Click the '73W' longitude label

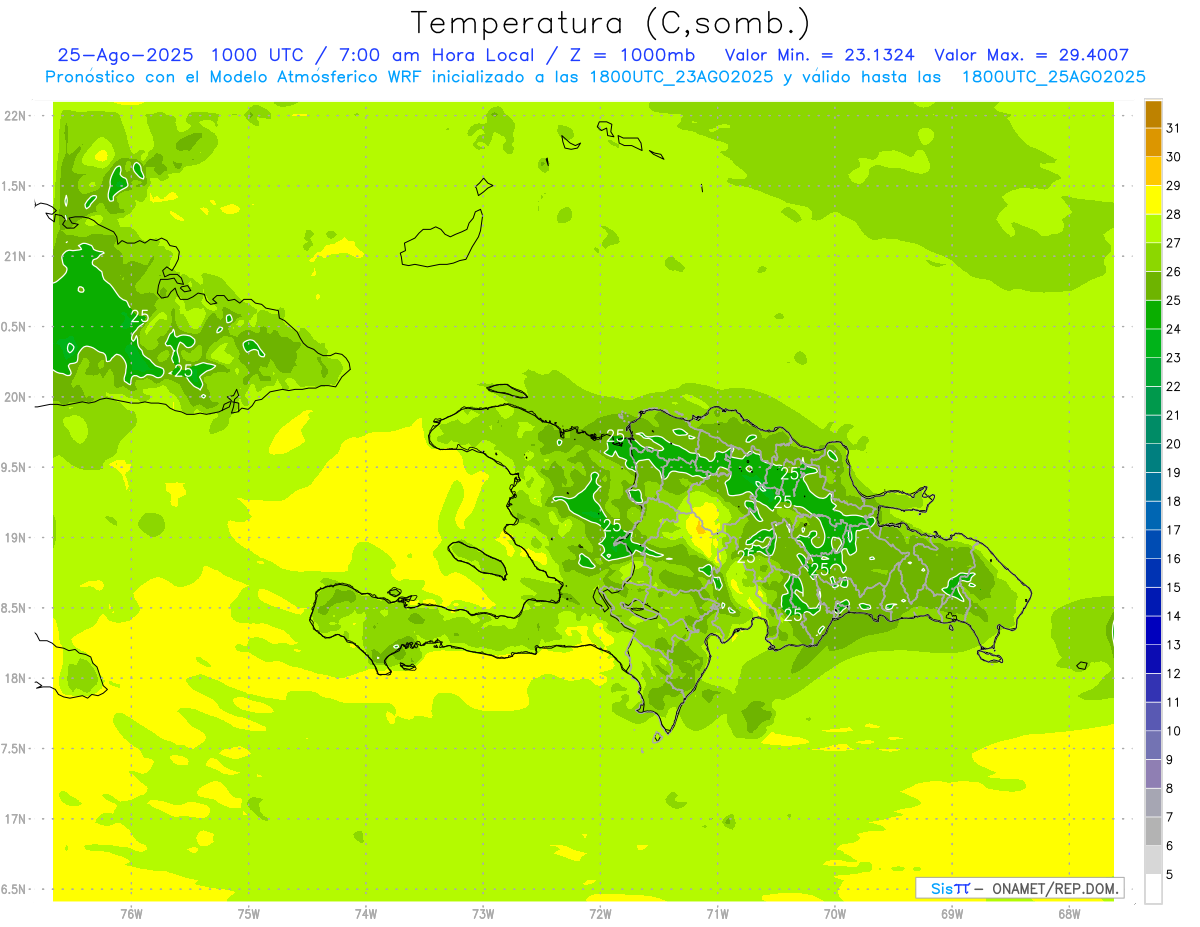[483, 913]
